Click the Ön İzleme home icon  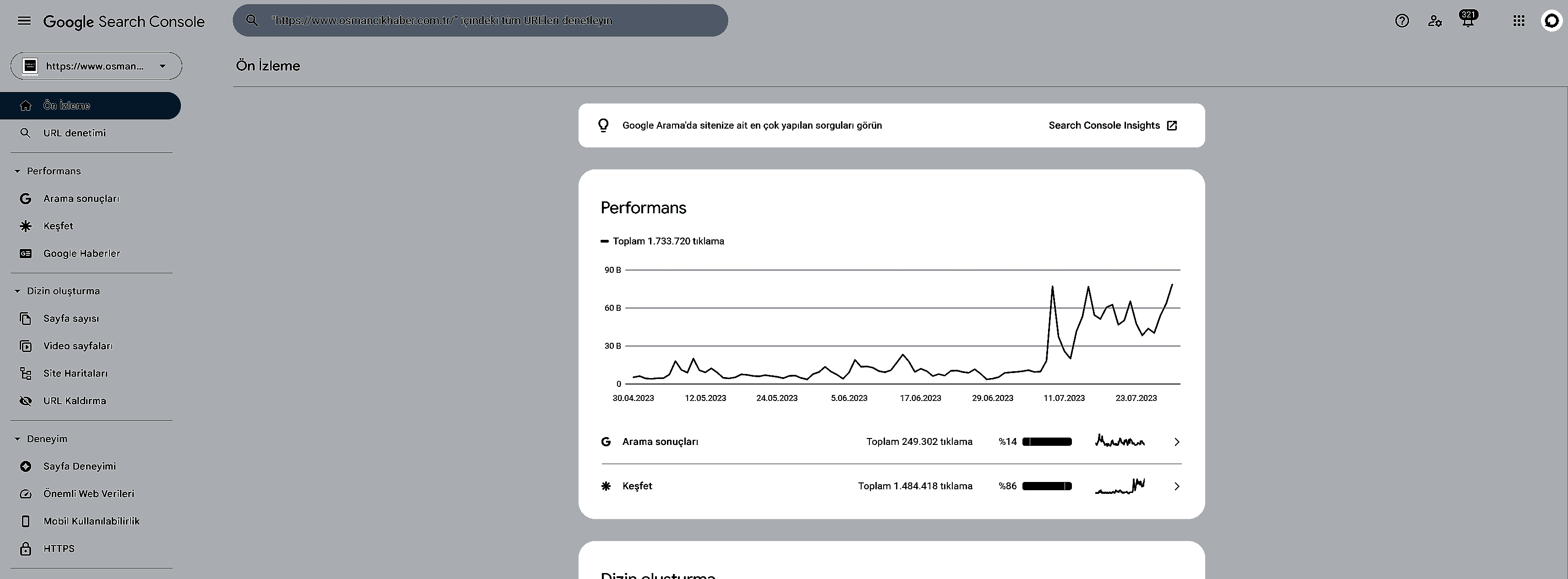click(x=26, y=106)
